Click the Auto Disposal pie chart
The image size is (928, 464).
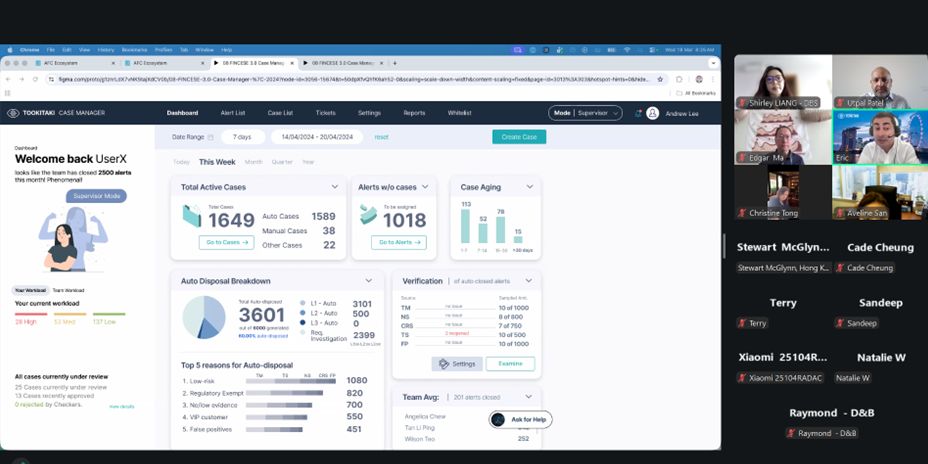(x=204, y=316)
